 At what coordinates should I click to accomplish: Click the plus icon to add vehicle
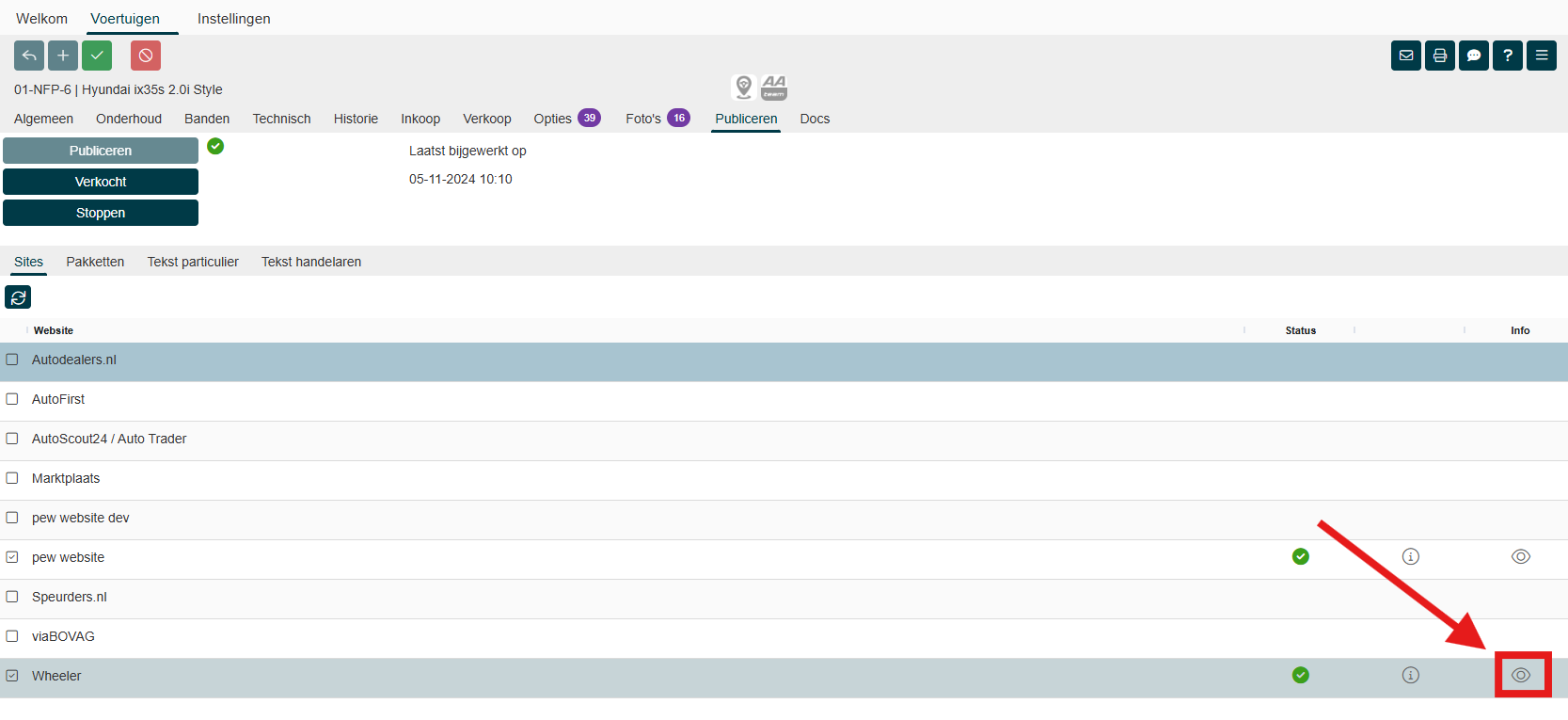pos(63,56)
